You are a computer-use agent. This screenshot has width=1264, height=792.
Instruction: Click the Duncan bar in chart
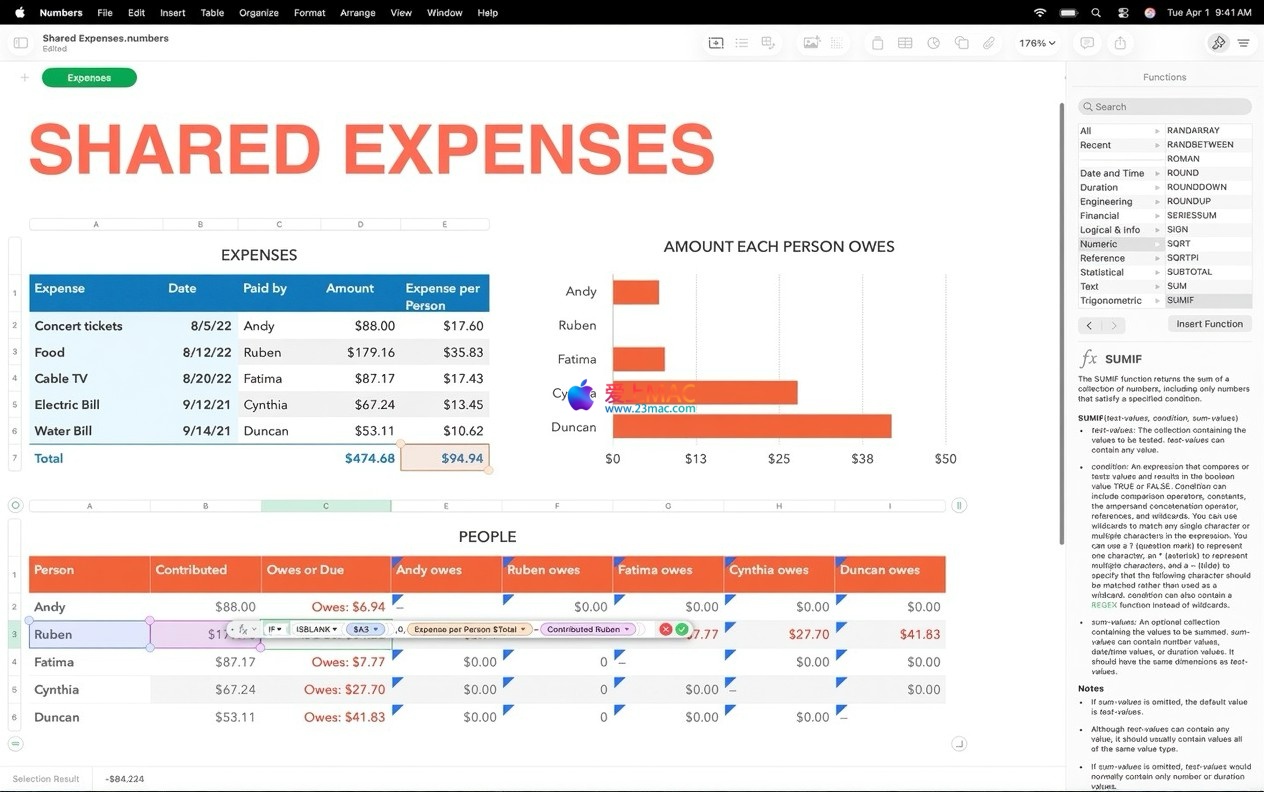point(751,427)
